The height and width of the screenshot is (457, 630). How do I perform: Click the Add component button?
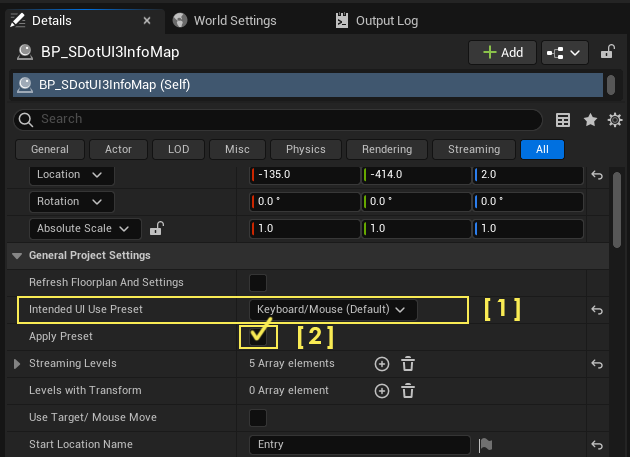pos(502,53)
